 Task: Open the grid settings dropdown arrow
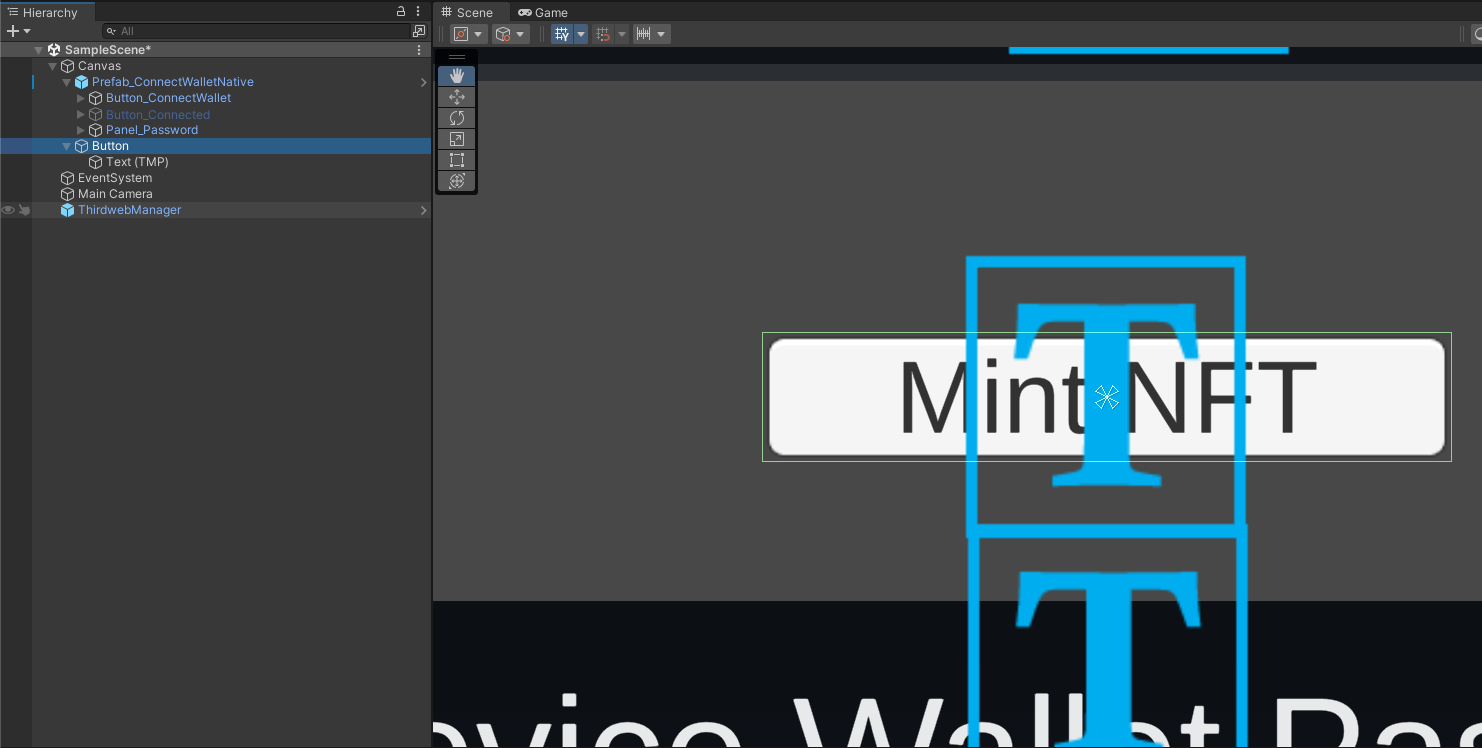tap(581, 34)
